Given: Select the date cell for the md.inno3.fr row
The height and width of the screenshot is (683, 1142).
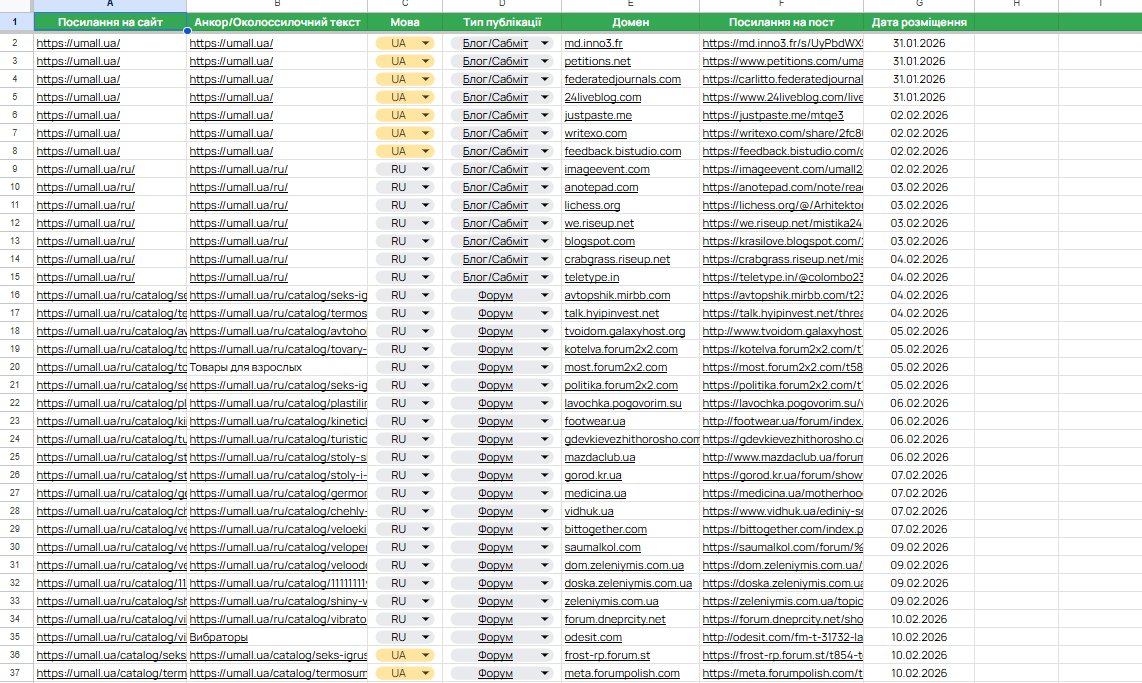Looking at the screenshot, I should tap(919, 43).
